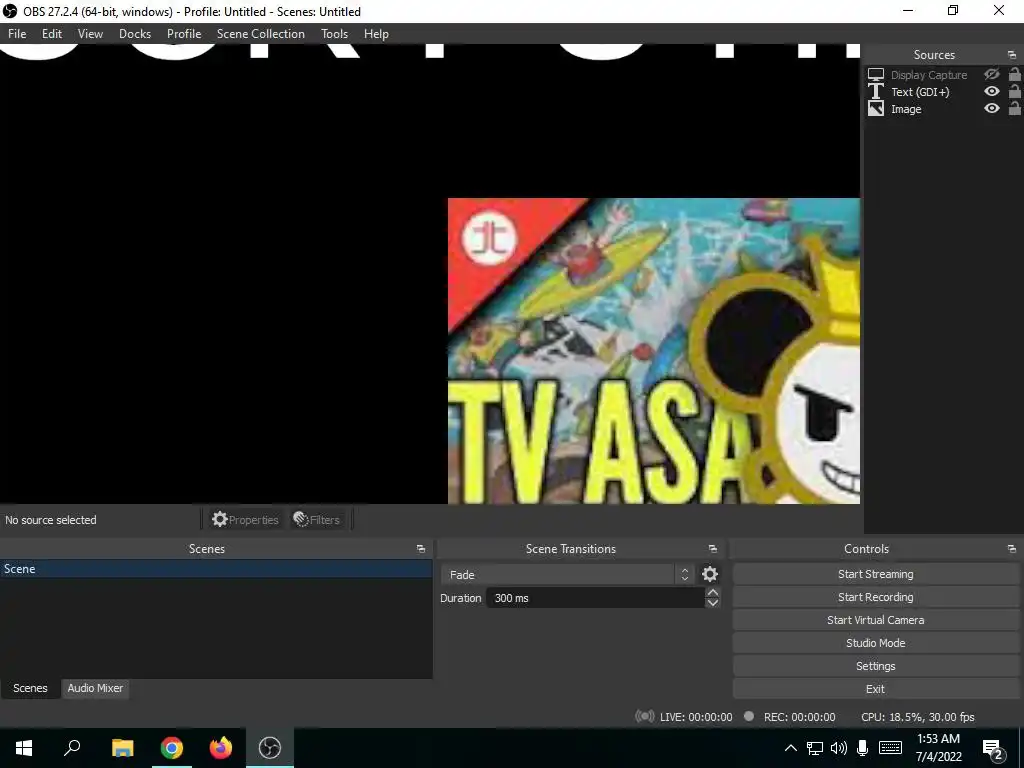Open source Filters
This screenshot has width=1024, height=768.
pos(317,520)
